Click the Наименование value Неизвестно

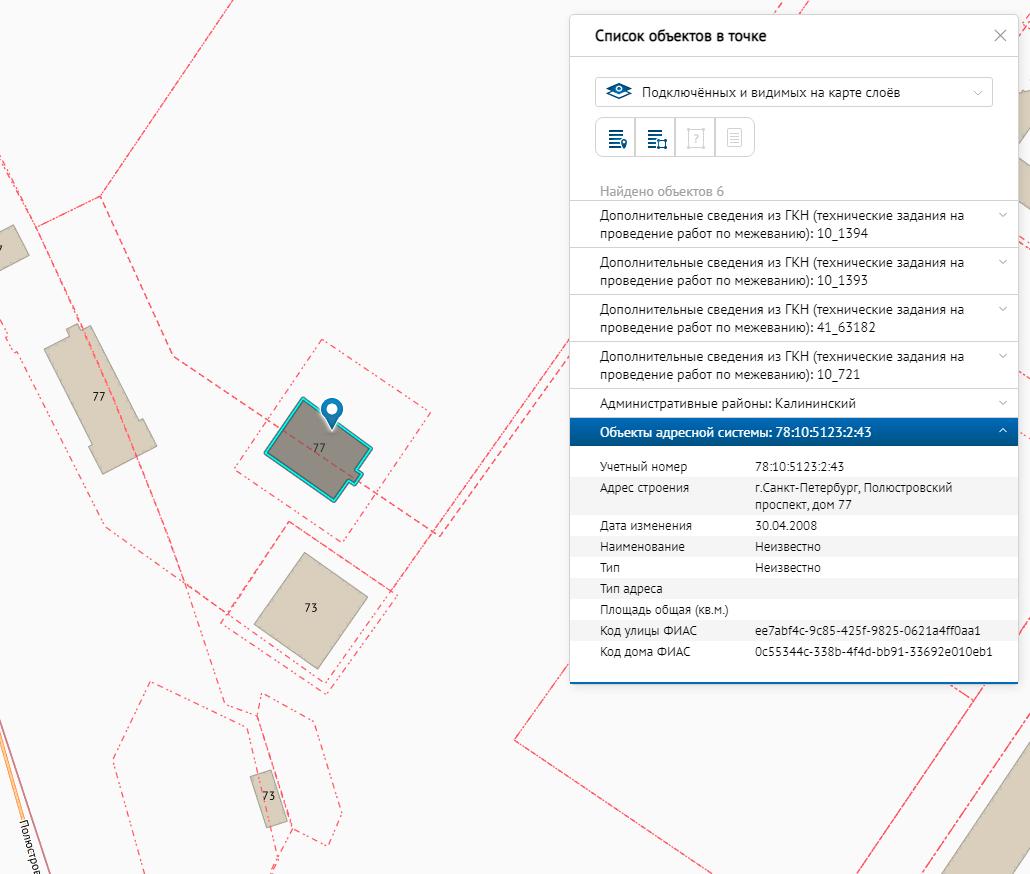click(788, 547)
